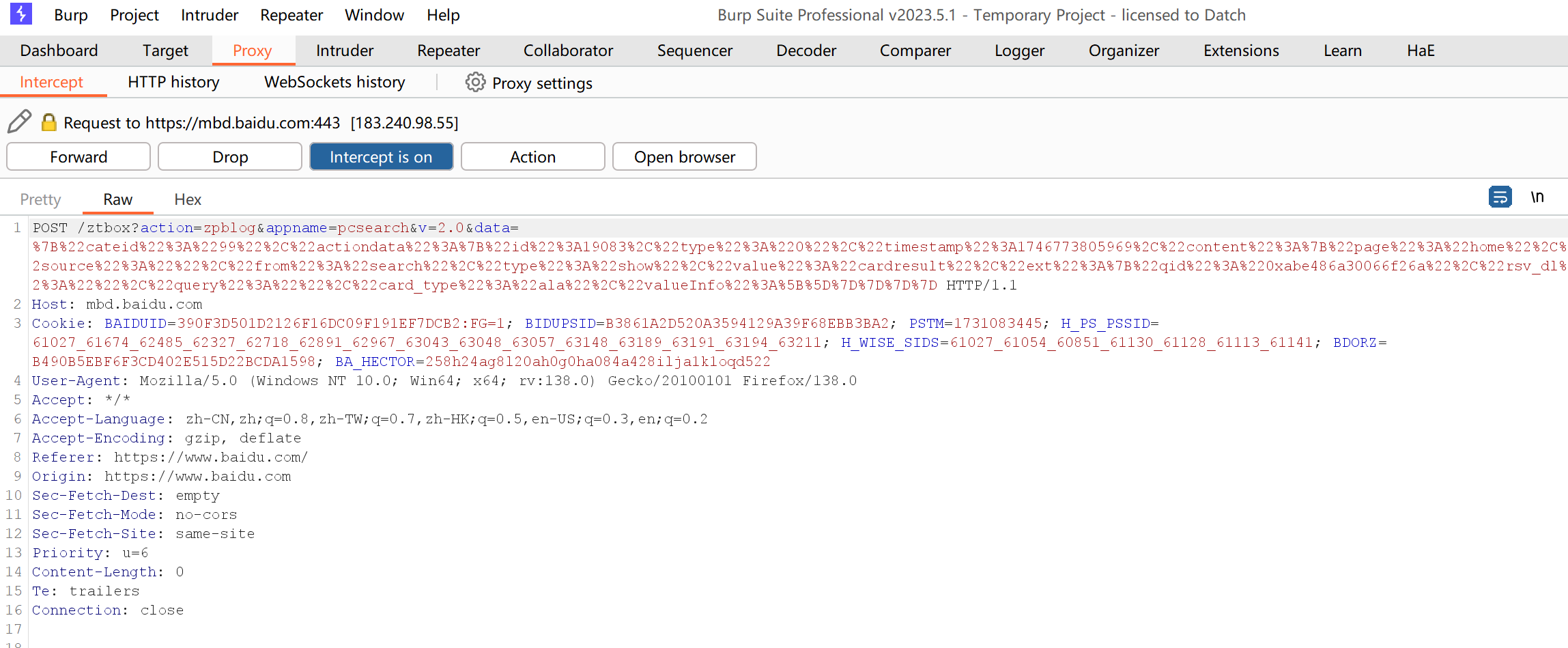Click the Drop button
The width and height of the screenshot is (1568, 648).
click(x=230, y=157)
